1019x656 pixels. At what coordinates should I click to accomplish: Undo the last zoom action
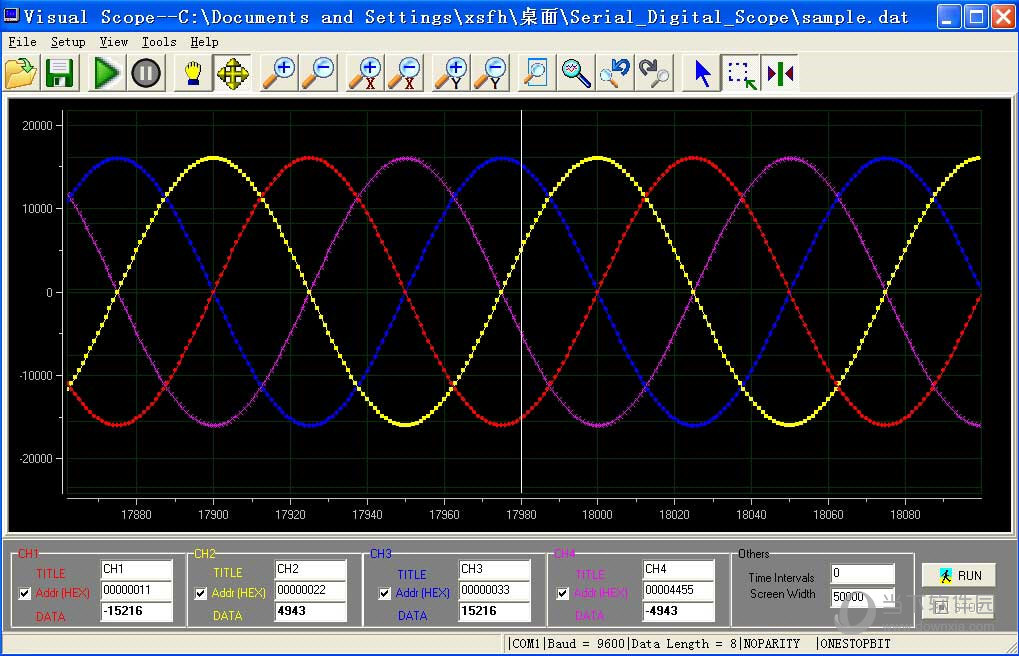tap(614, 72)
